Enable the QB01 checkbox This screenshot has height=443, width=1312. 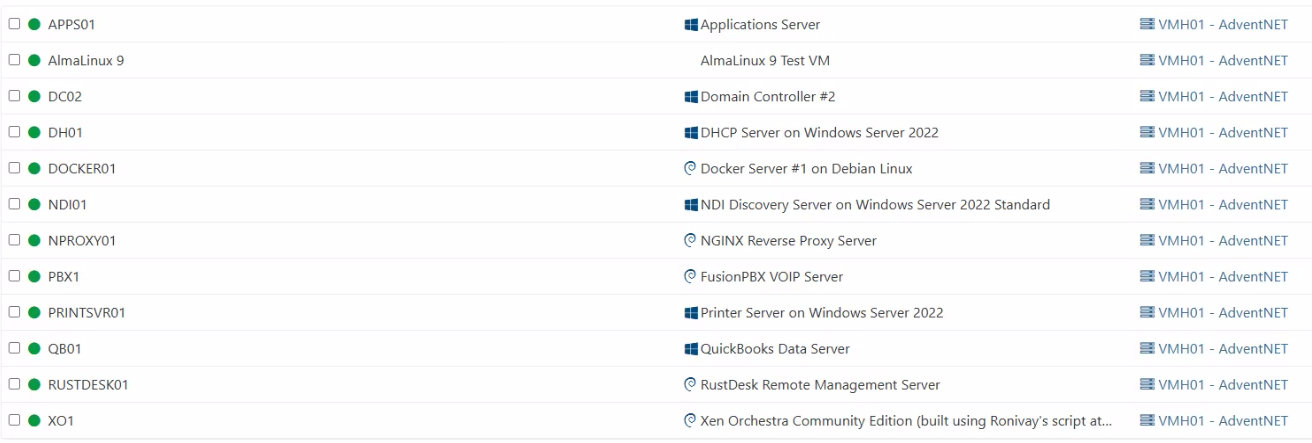(14, 348)
